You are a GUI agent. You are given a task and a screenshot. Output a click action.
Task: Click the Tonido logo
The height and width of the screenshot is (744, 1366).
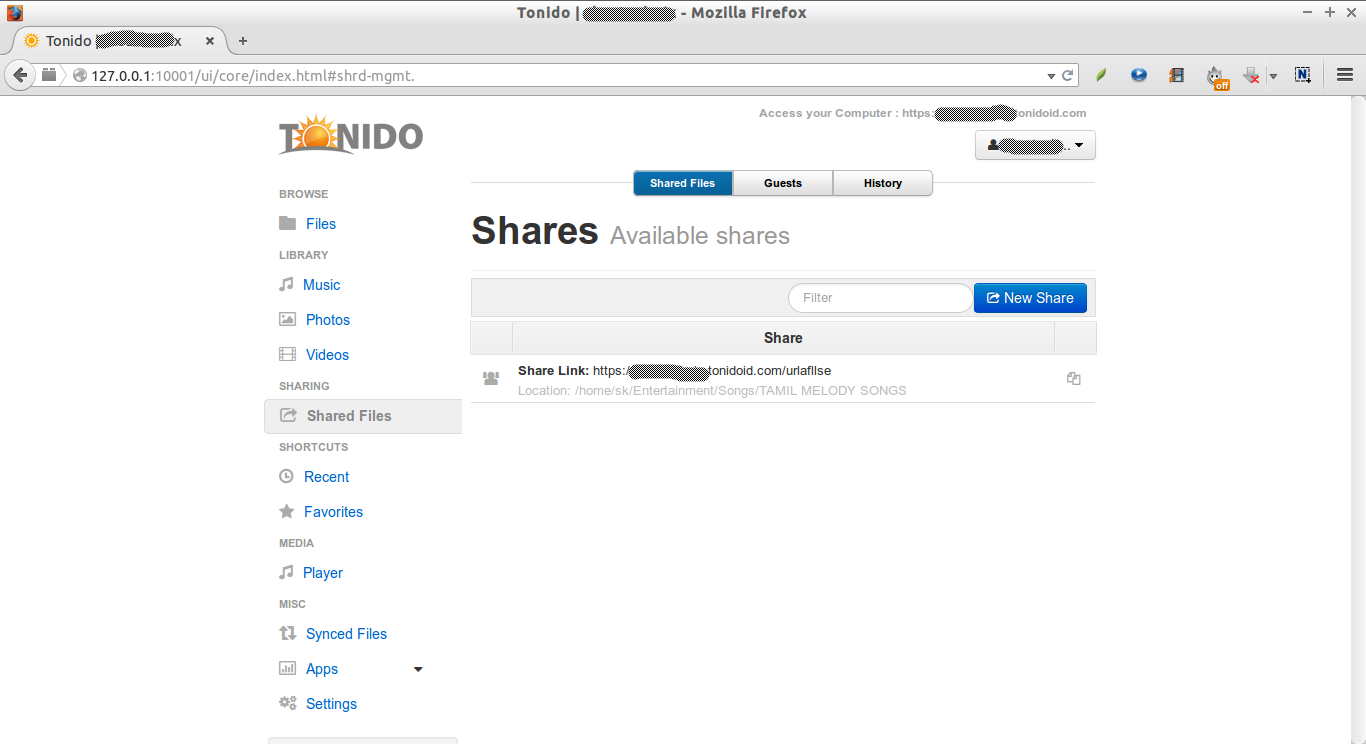(350, 135)
